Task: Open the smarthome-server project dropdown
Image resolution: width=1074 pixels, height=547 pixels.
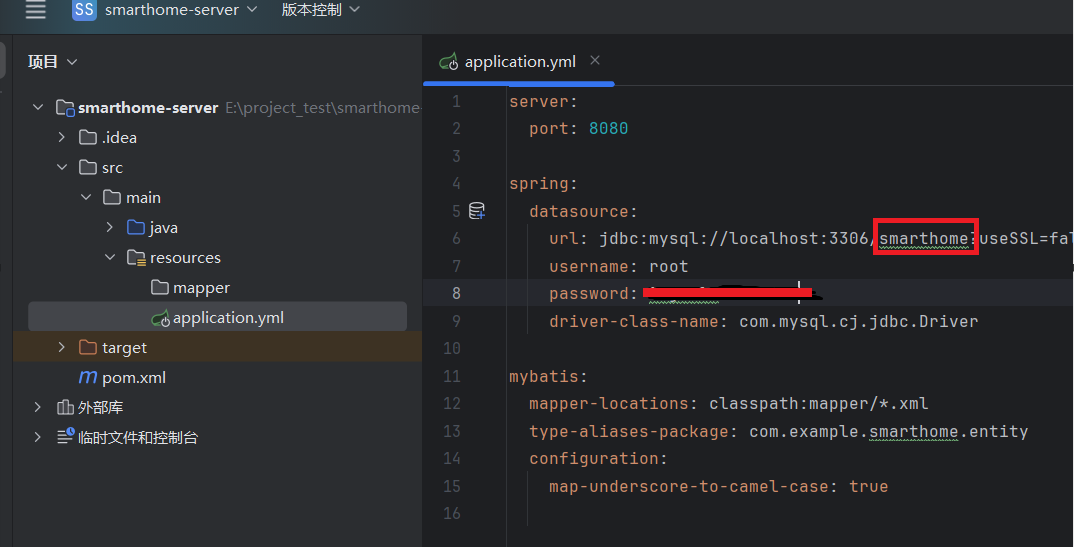Action: pos(180,10)
